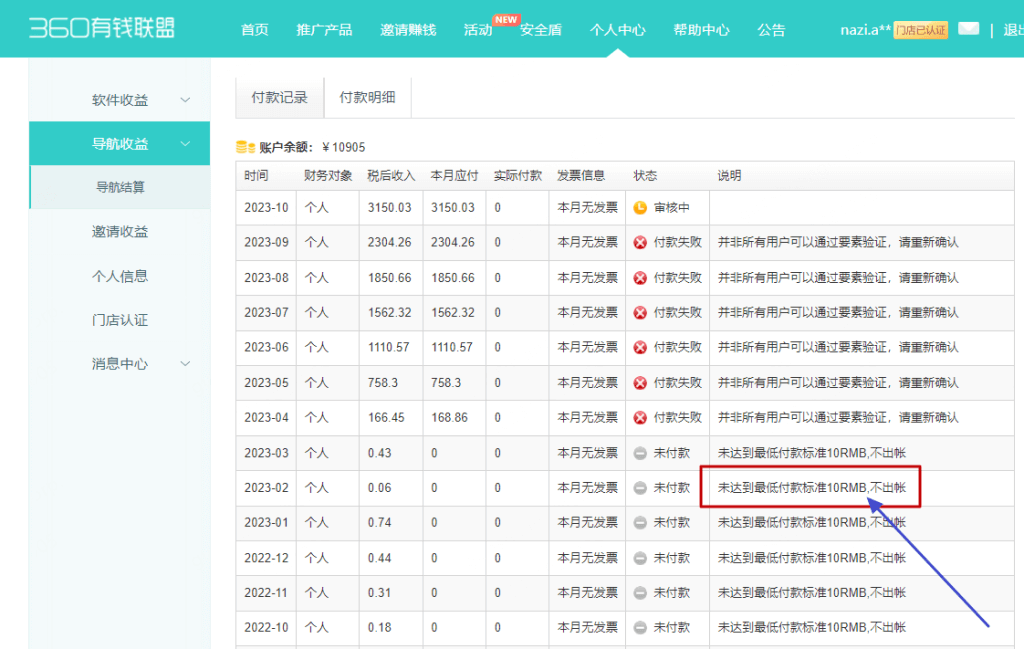The height and width of the screenshot is (649, 1024).
Task: Click the 实际付款 column header
Action: click(x=518, y=176)
